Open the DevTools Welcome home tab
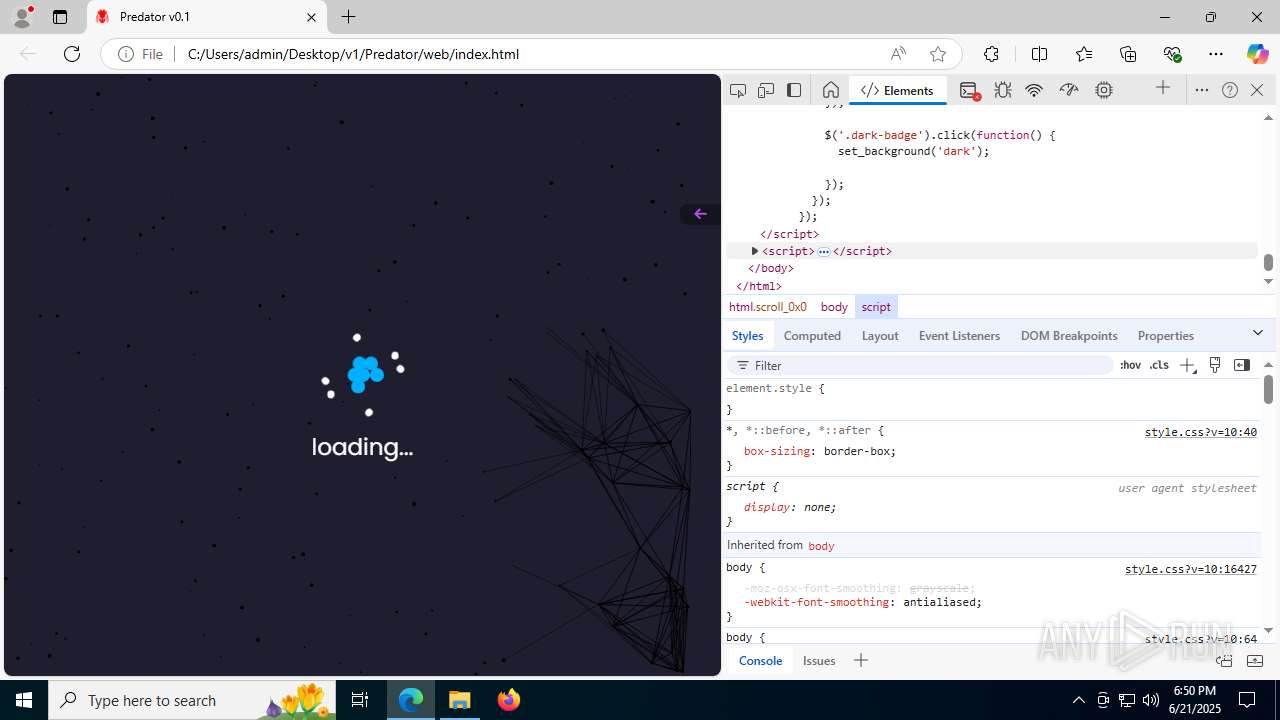Image resolution: width=1280 pixels, height=720 pixels. (x=830, y=90)
